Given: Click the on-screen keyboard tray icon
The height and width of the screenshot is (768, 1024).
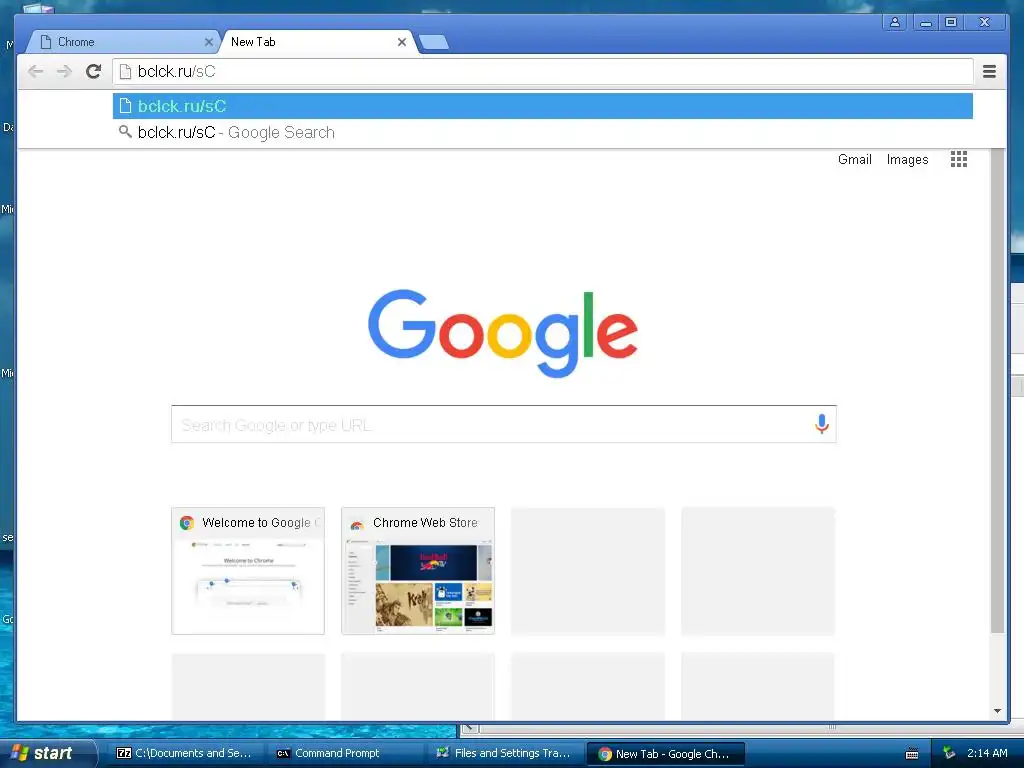Looking at the screenshot, I should (912, 754).
